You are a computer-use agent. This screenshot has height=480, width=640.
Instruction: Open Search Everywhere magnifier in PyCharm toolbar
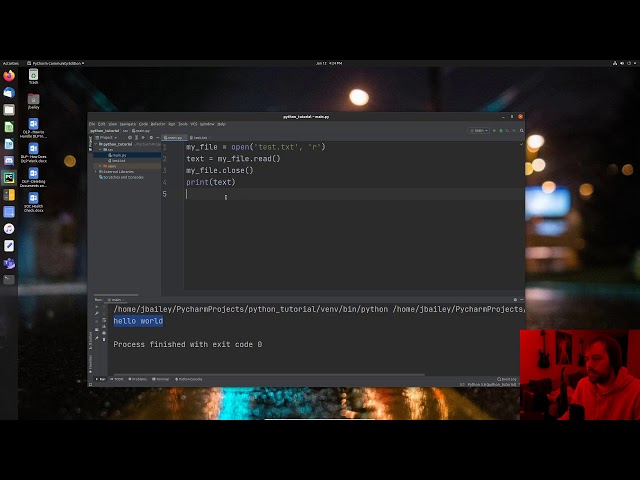(x=521, y=131)
